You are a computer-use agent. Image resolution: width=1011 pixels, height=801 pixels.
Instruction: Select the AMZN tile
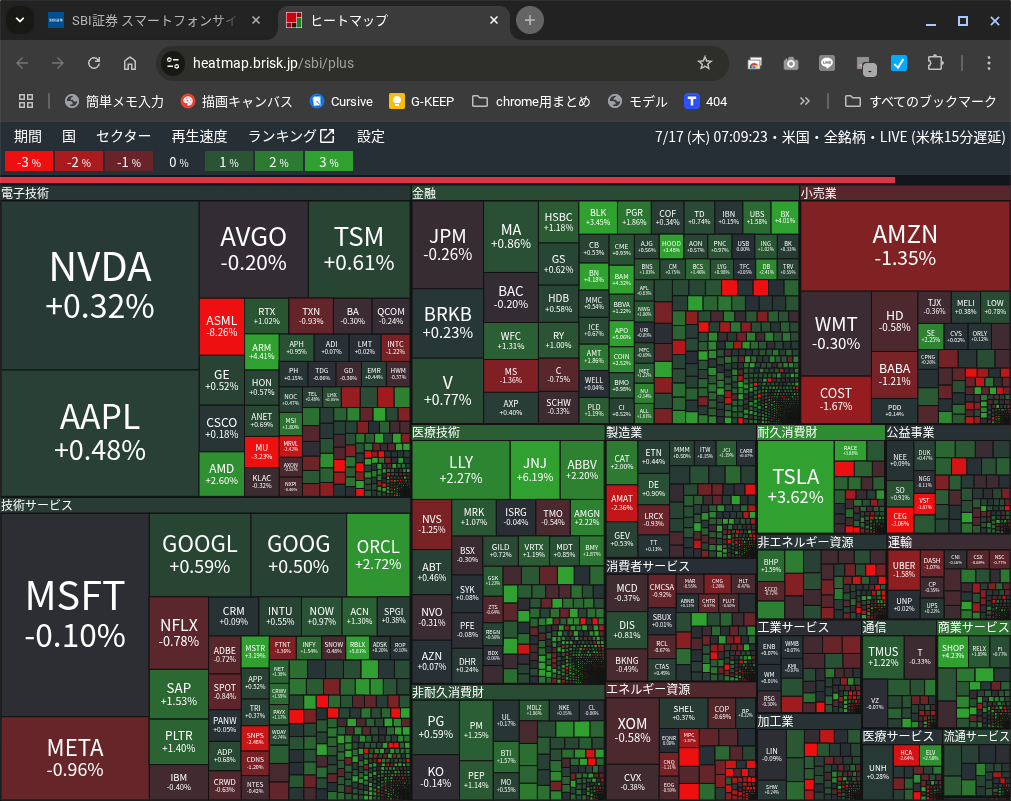[x=905, y=246]
